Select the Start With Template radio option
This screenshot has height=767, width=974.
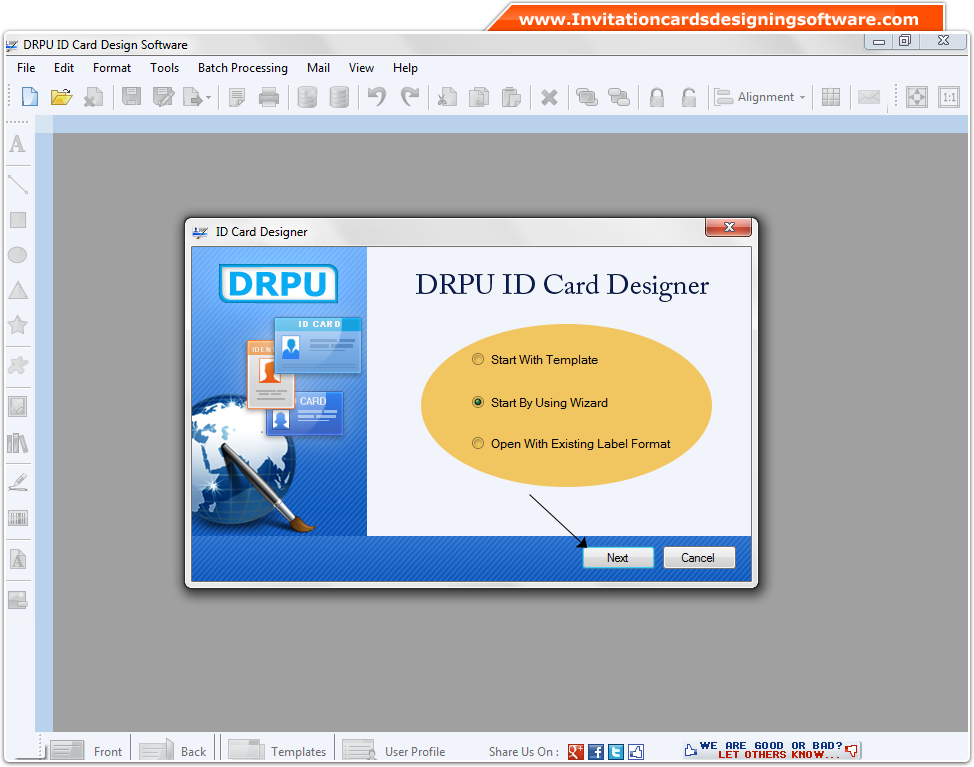pyautogui.click(x=535, y=360)
